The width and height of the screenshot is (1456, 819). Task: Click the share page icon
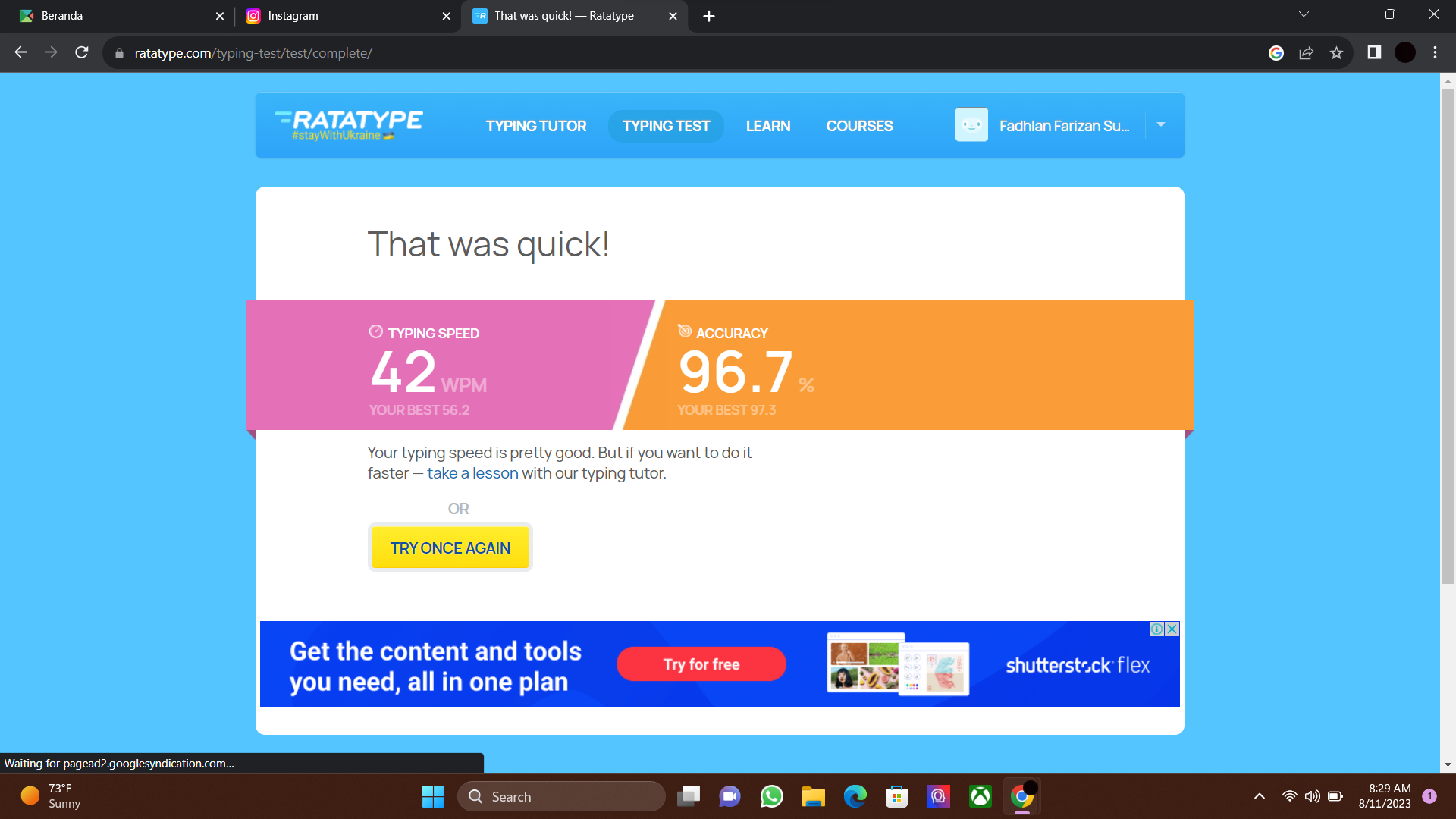[x=1306, y=53]
